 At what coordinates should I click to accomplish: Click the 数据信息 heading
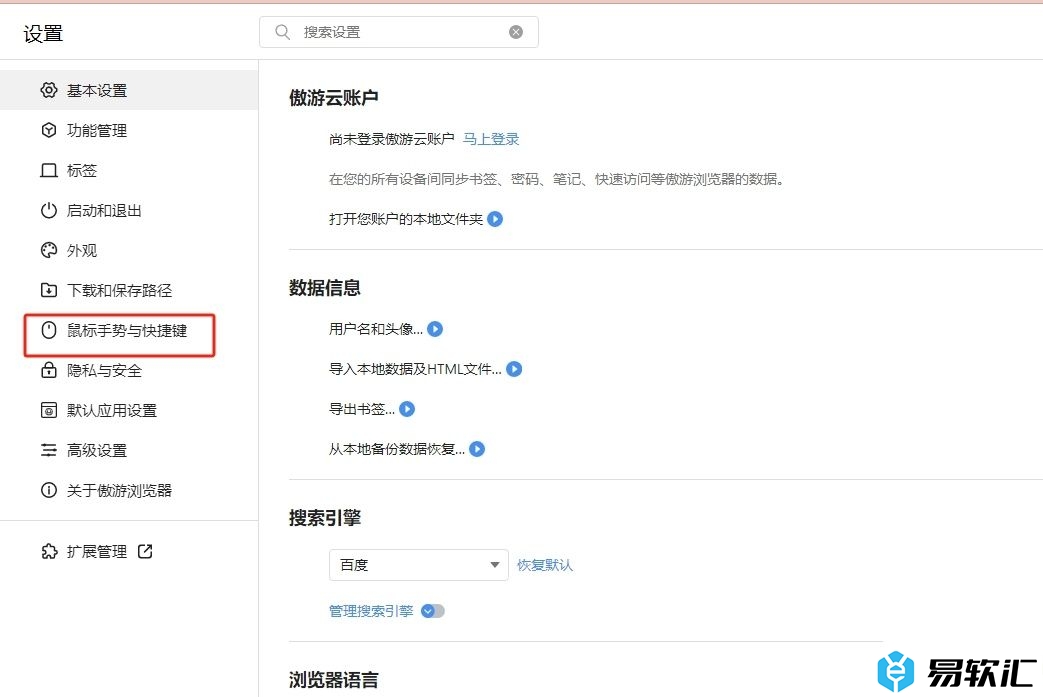pos(325,287)
